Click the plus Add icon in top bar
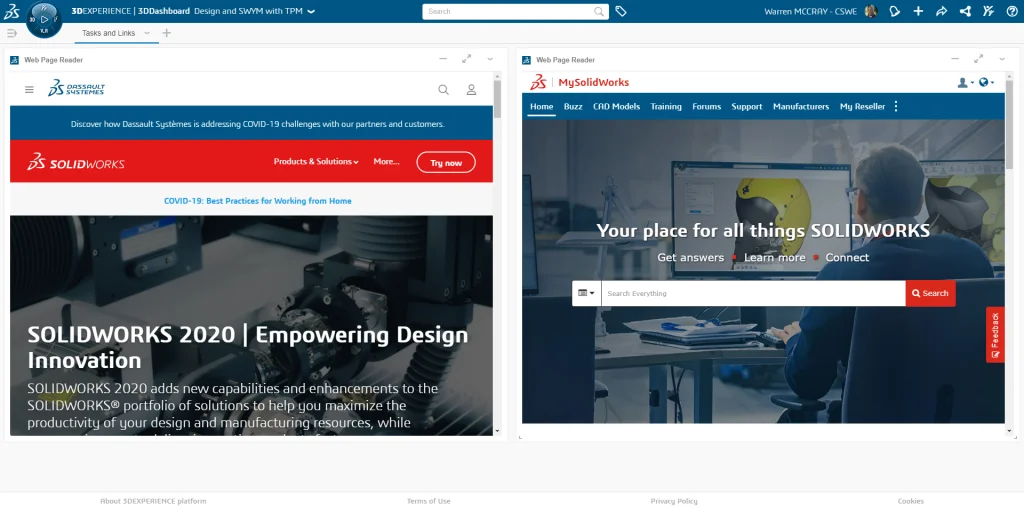The image size is (1024, 511). click(x=918, y=11)
